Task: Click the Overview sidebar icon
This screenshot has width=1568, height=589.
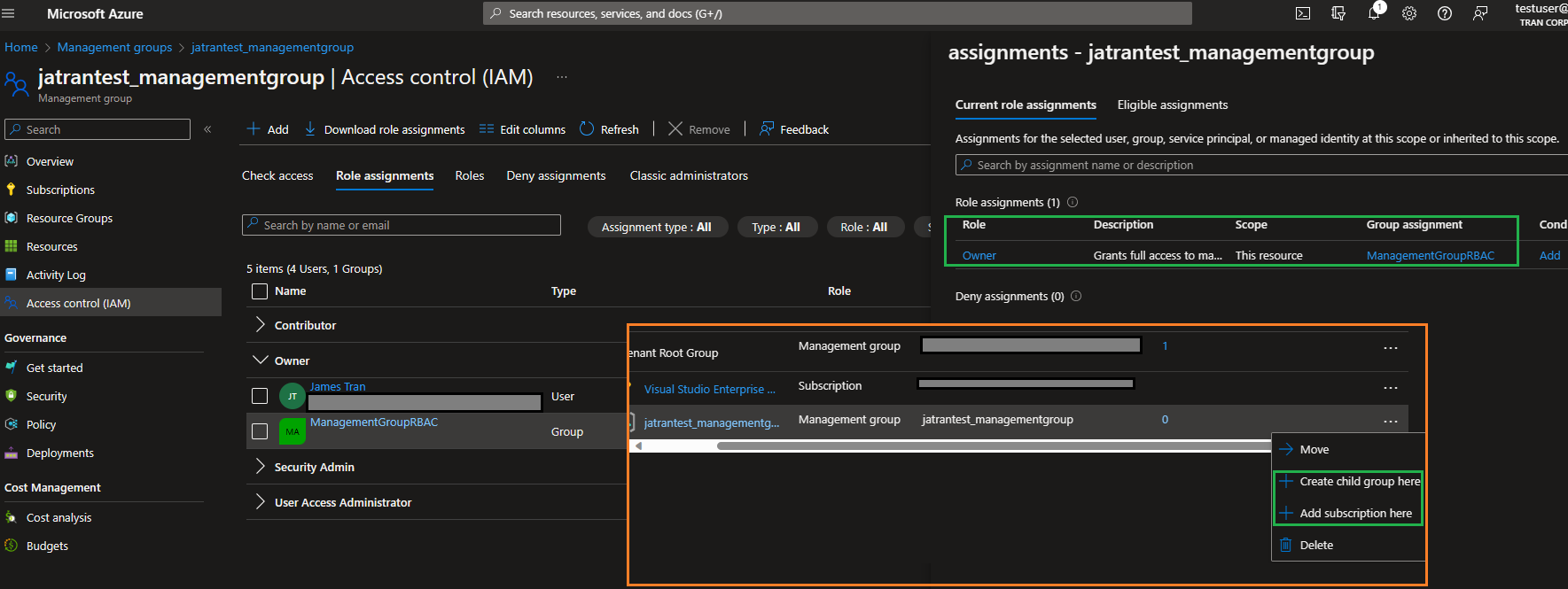Action: pos(12,161)
